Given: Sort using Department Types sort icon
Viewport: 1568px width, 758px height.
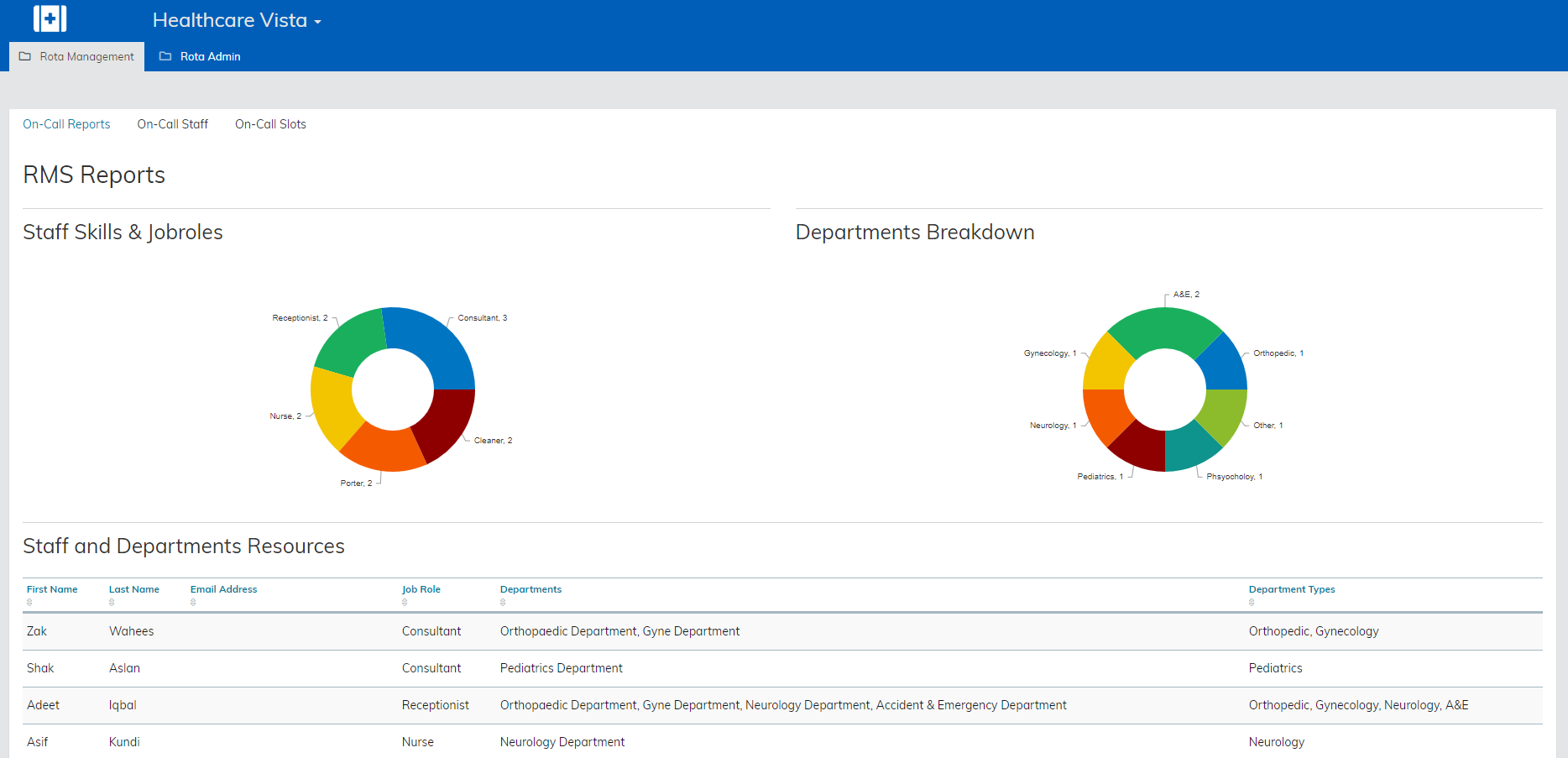Looking at the screenshot, I should click(x=1252, y=602).
